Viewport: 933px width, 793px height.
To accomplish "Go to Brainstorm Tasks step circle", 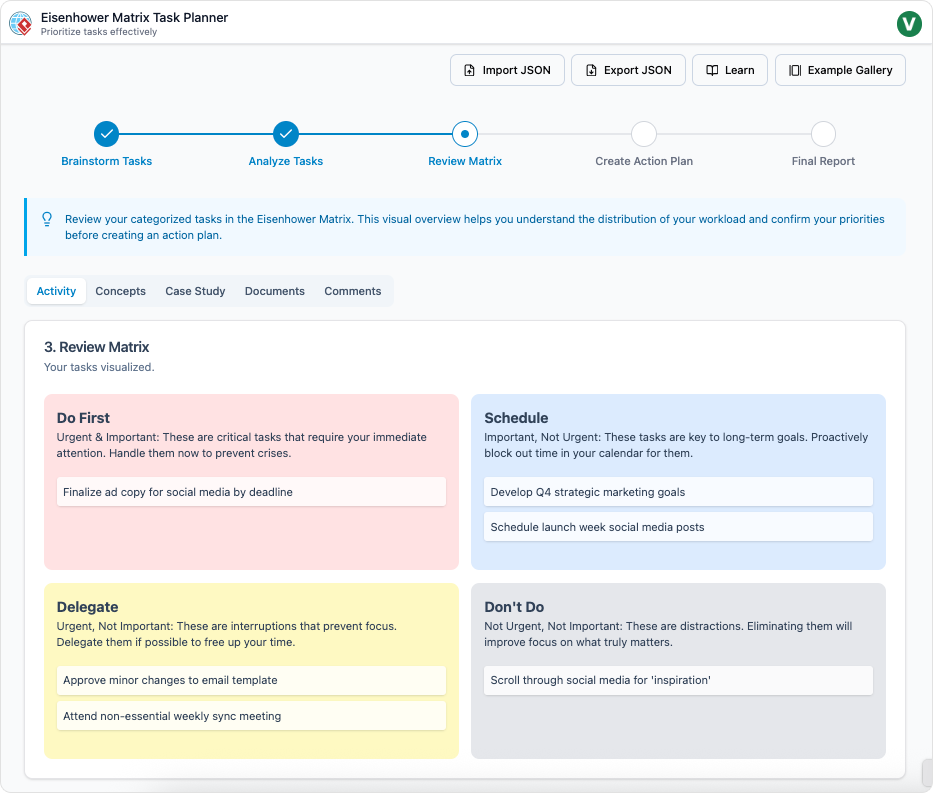I will 106,134.
